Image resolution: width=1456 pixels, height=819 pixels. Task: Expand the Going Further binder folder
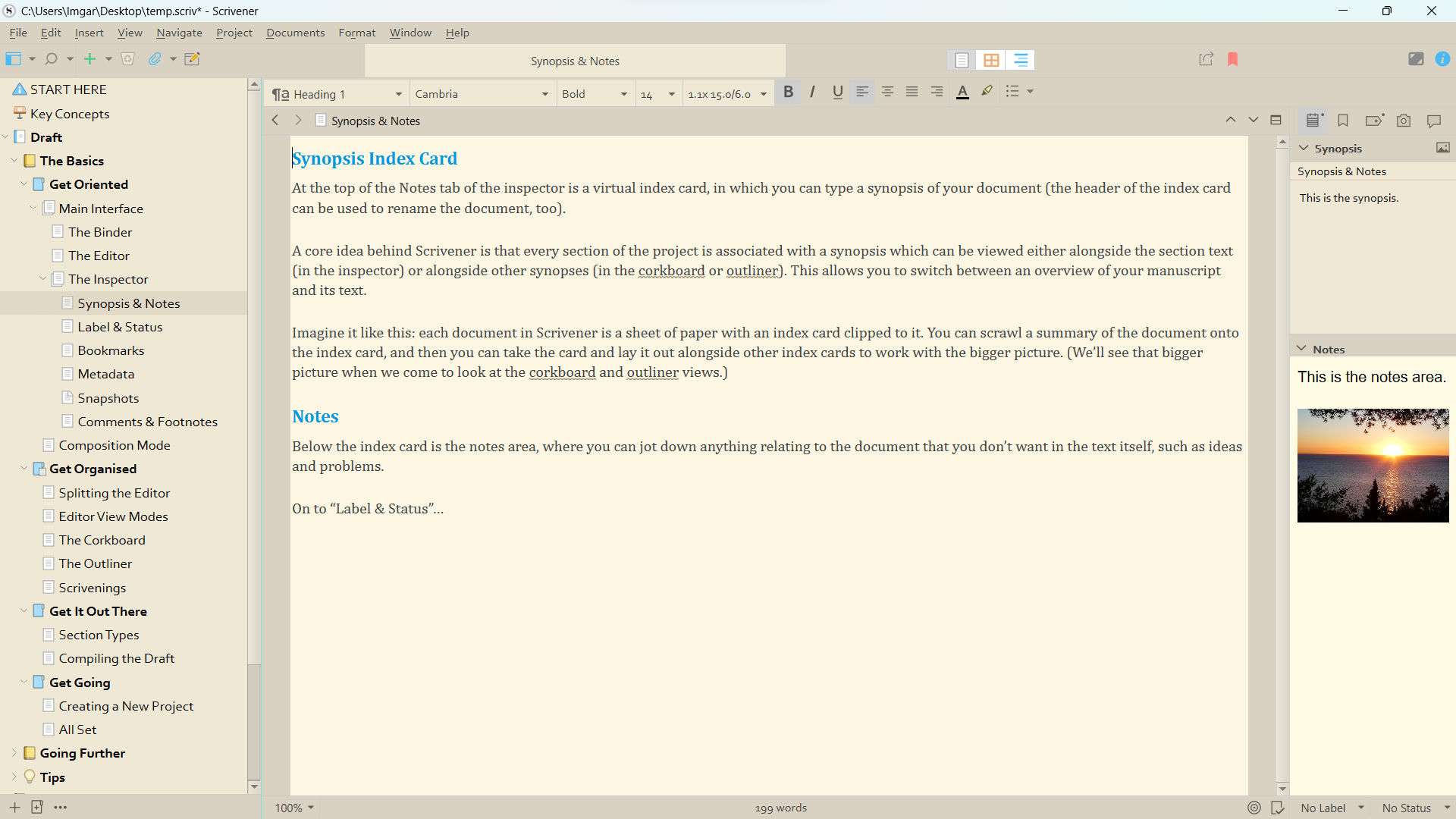pos(13,752)
